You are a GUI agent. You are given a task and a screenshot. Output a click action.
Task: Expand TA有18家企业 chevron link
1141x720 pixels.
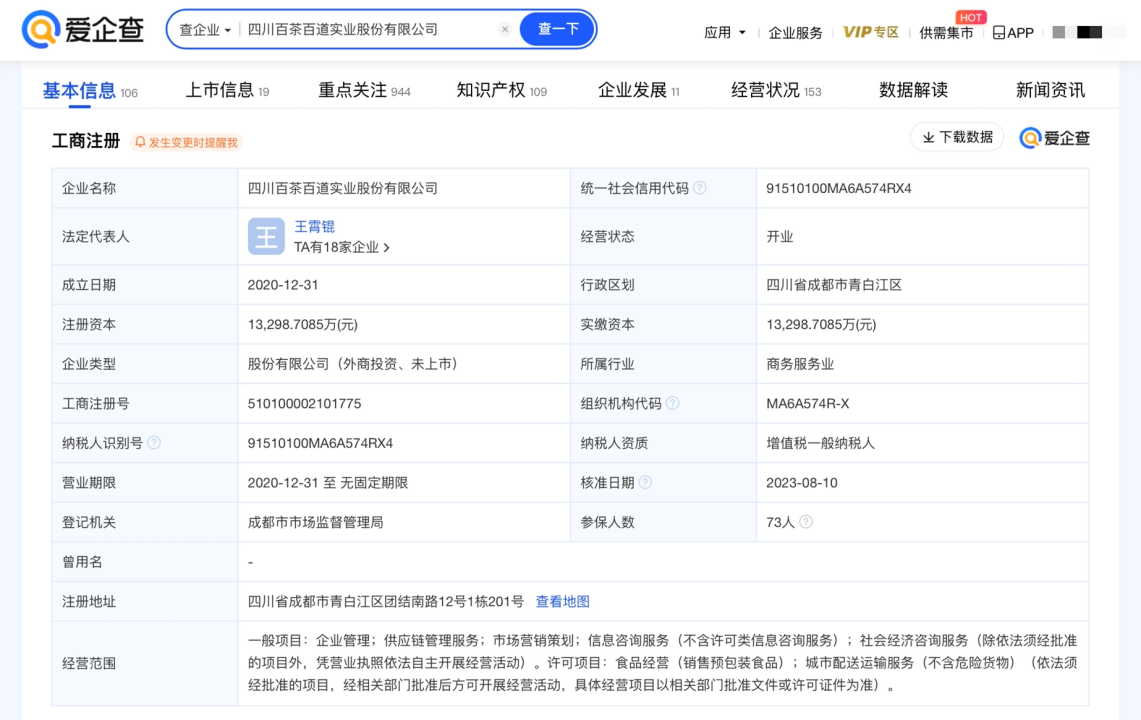point(341,248)
